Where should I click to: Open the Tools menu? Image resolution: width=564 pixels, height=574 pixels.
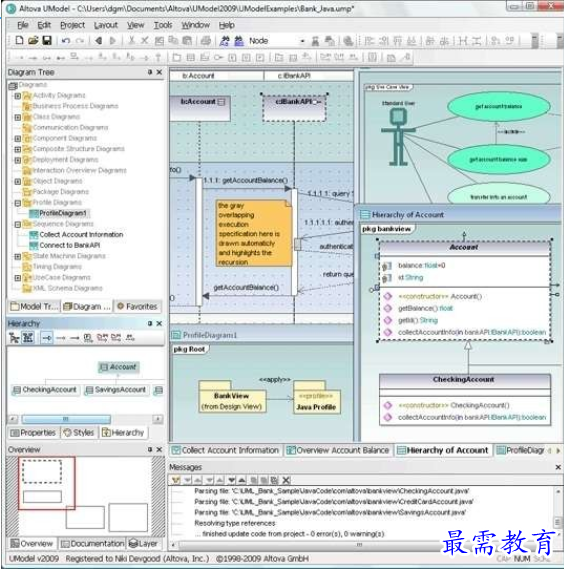pyautogui.click(x=163, y=25)
